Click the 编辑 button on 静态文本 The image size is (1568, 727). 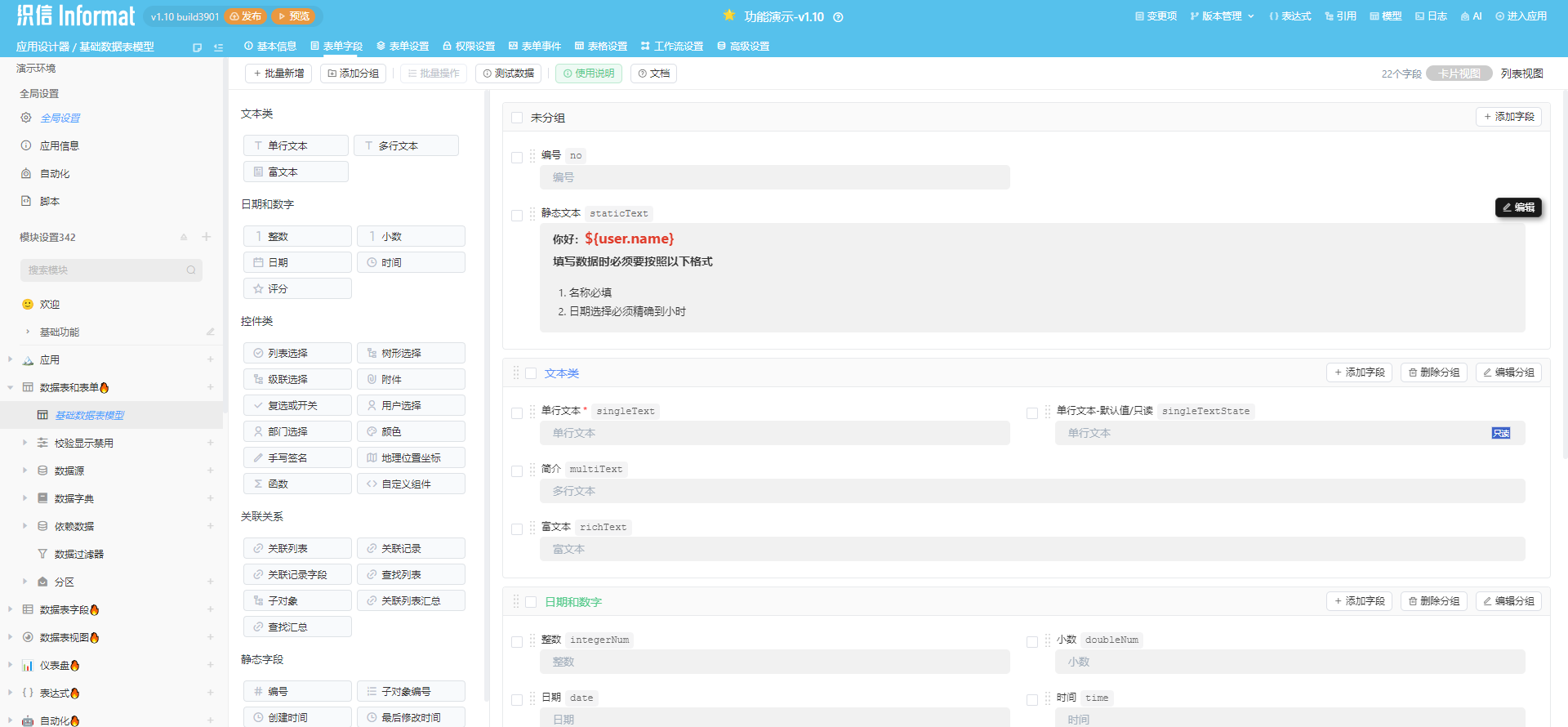coord(1518,207)
